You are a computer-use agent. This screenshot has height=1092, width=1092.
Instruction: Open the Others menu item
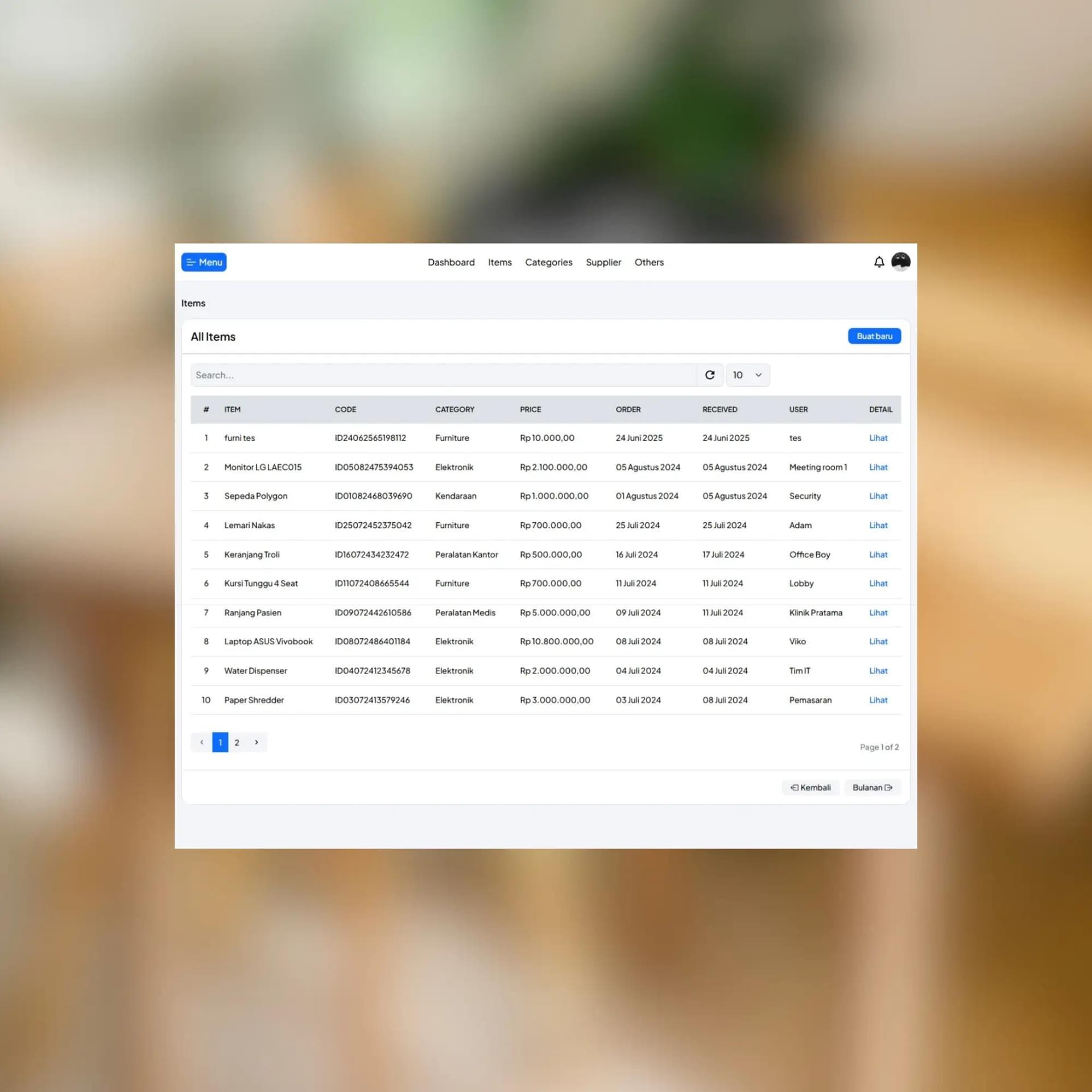649,262
